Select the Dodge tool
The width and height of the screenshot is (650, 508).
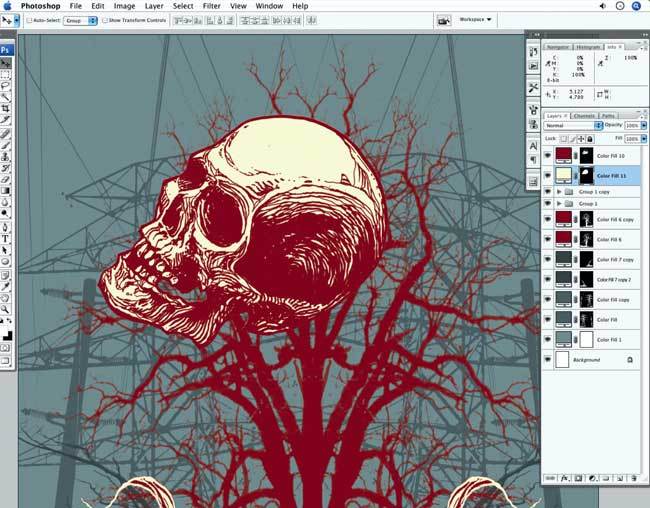click(x=6, y=213)
